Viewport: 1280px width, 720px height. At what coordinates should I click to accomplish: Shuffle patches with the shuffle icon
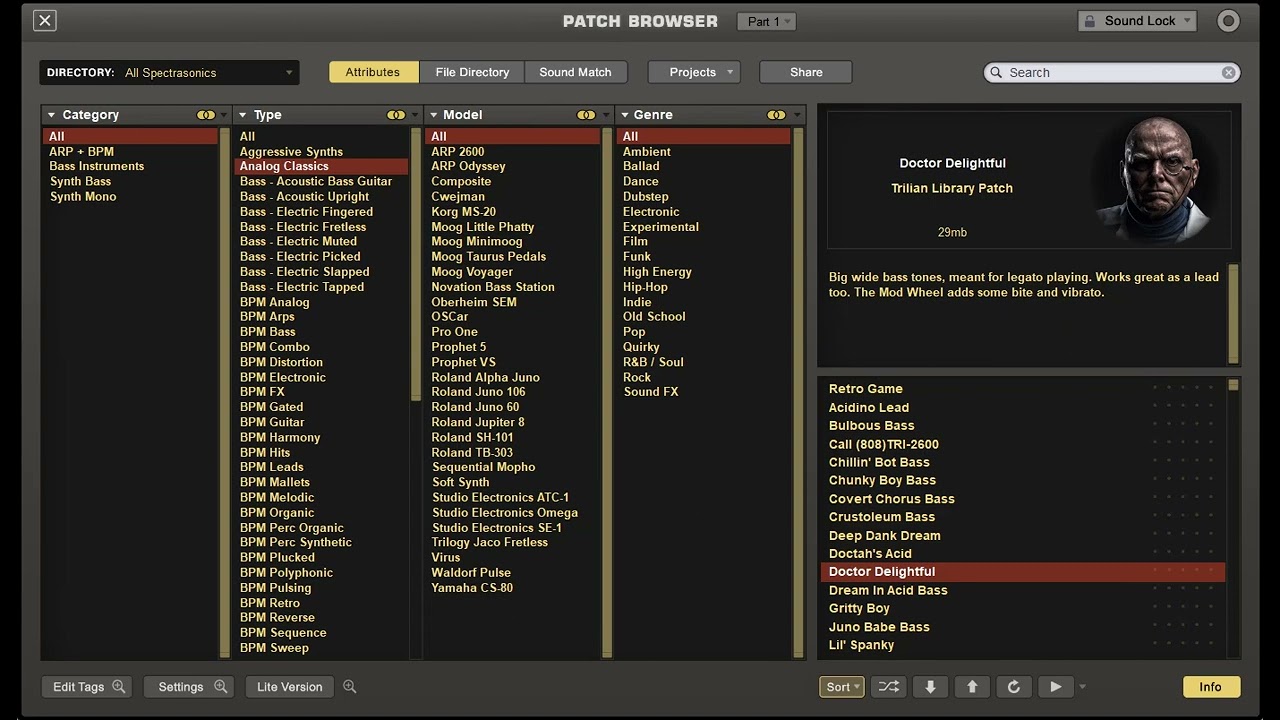(x=889, y=687)
